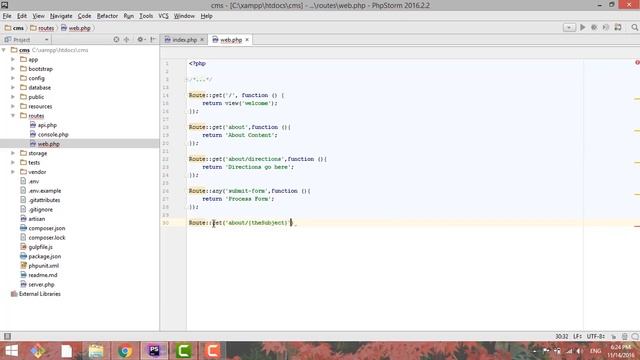Select composer.json in project tree
This screenshot has height=360, width=640.
[x=42, y=228]
